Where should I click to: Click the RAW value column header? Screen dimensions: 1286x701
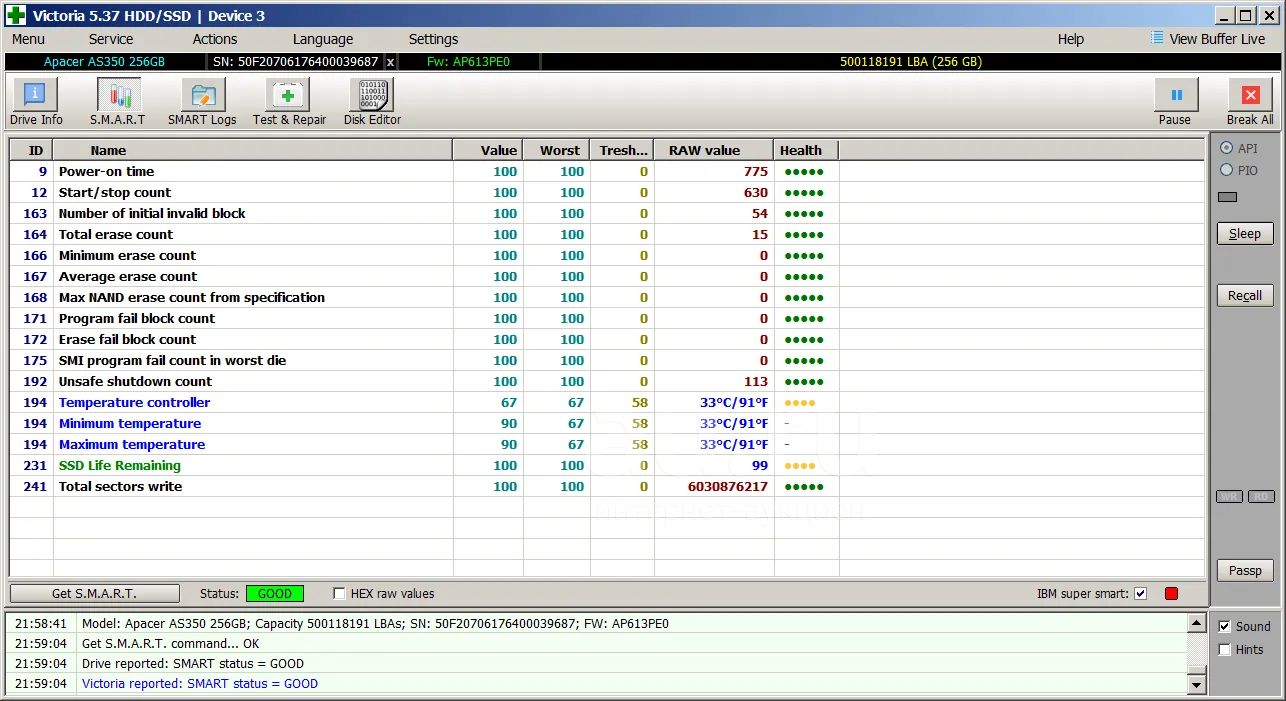point(714,150)
